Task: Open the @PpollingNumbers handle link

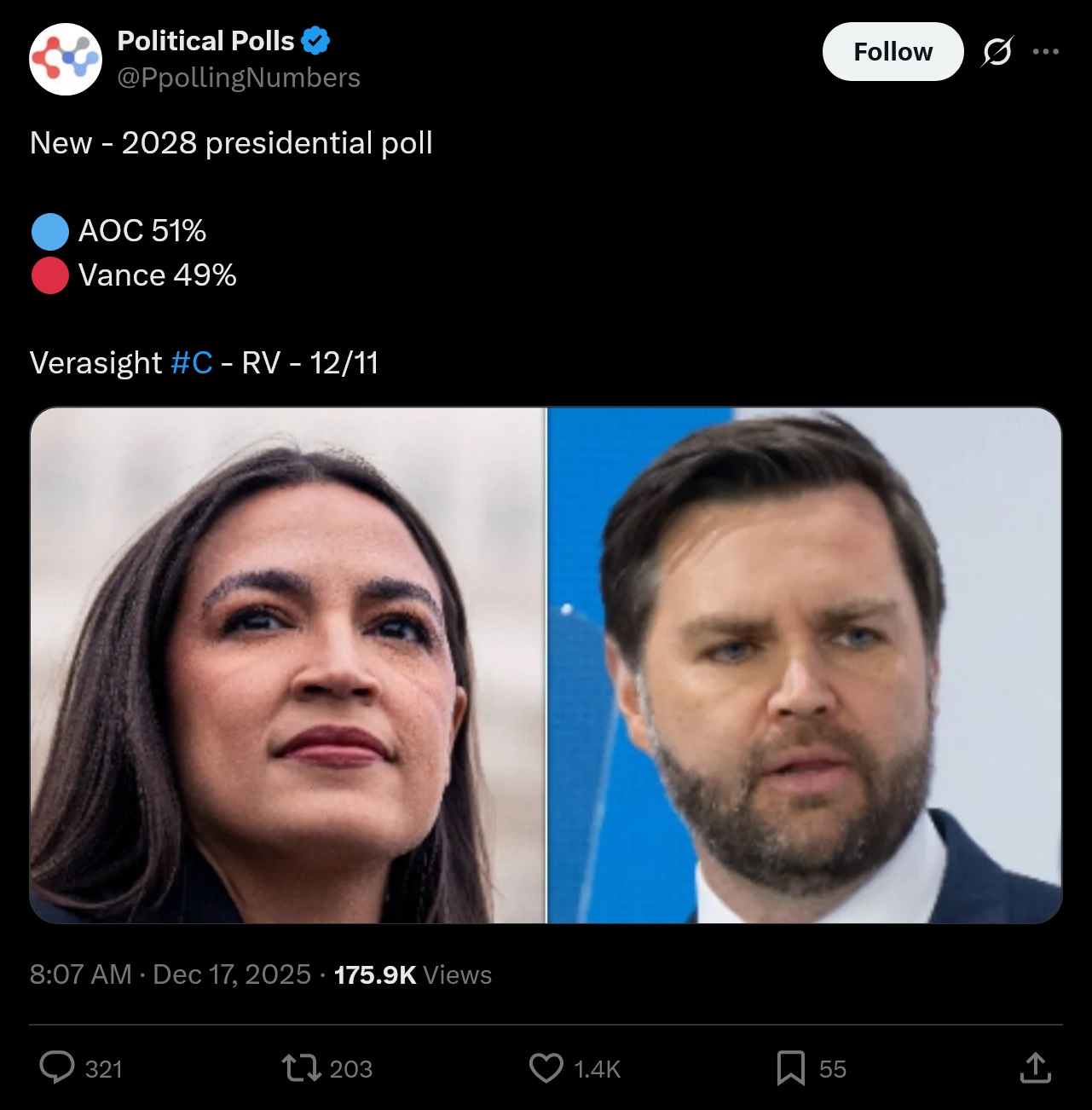Action: pos(239,78)
